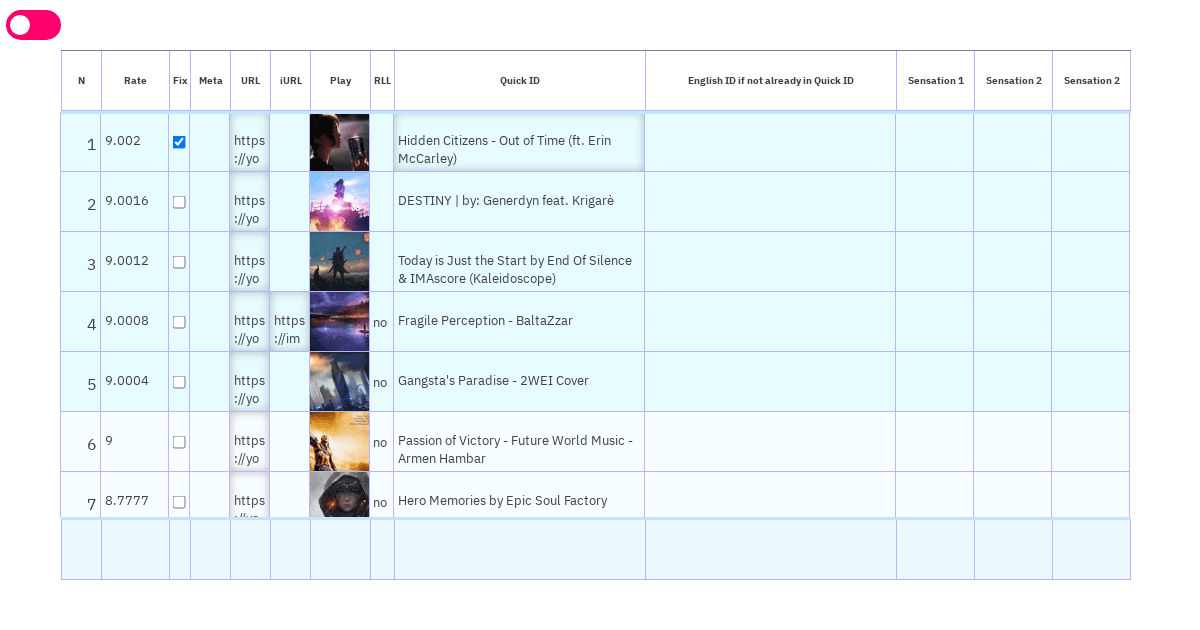Check the Fix checkbox for DESTINY row
This screenshot has width=1200, height=630.
(x=179, y=202)
